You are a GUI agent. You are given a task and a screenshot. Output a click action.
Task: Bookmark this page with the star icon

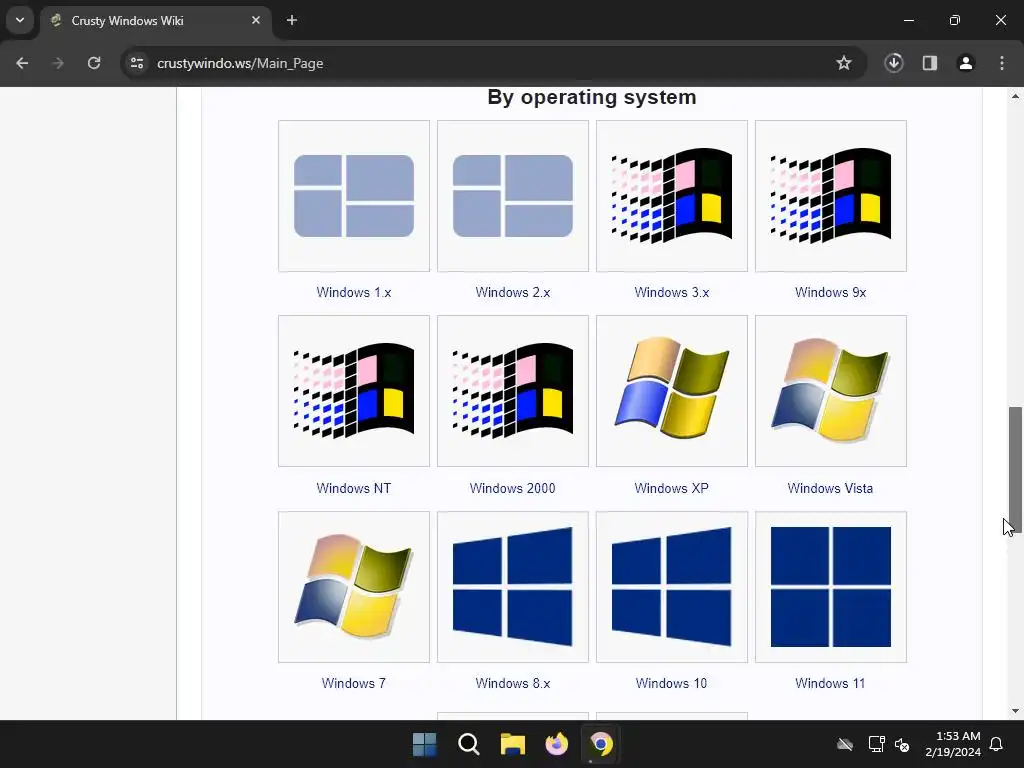click(x=844, y=63)
